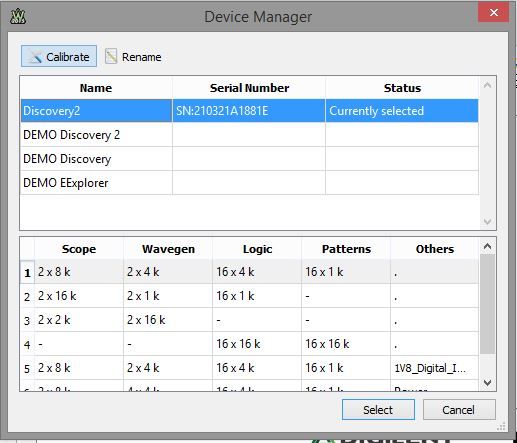The width and height of the screenshot is (517, 443).
Task: Pick the DEMO EExplorer entry
Action: [x=249, y=183]
